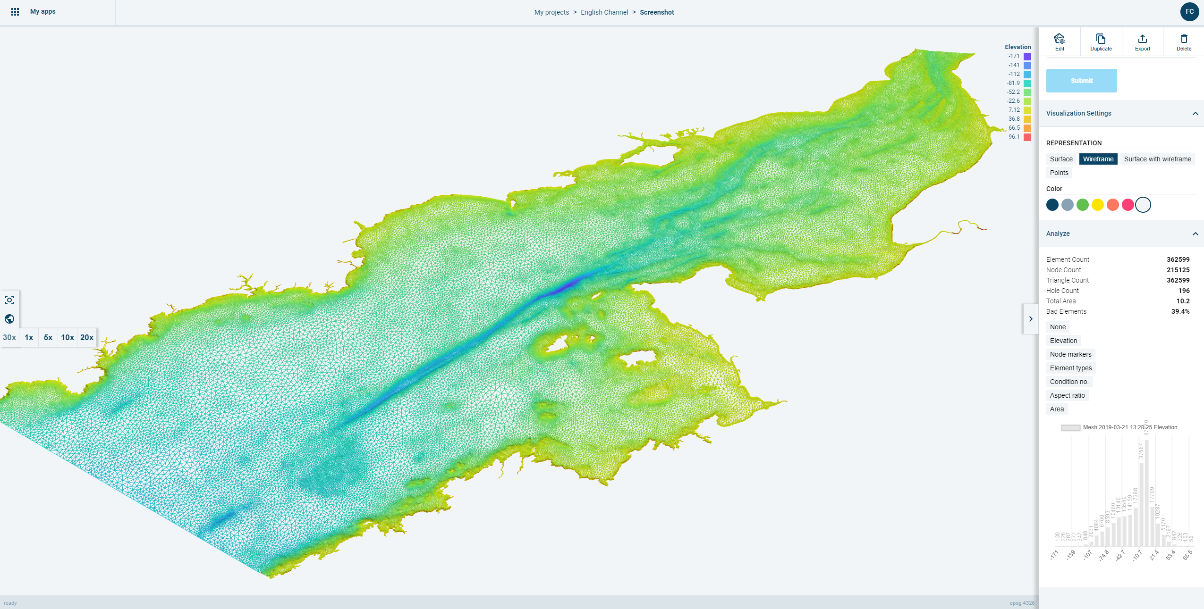Pick the yellow color swatch
The height and width of the screenshot is (609, 1204).
point(1097,205)
